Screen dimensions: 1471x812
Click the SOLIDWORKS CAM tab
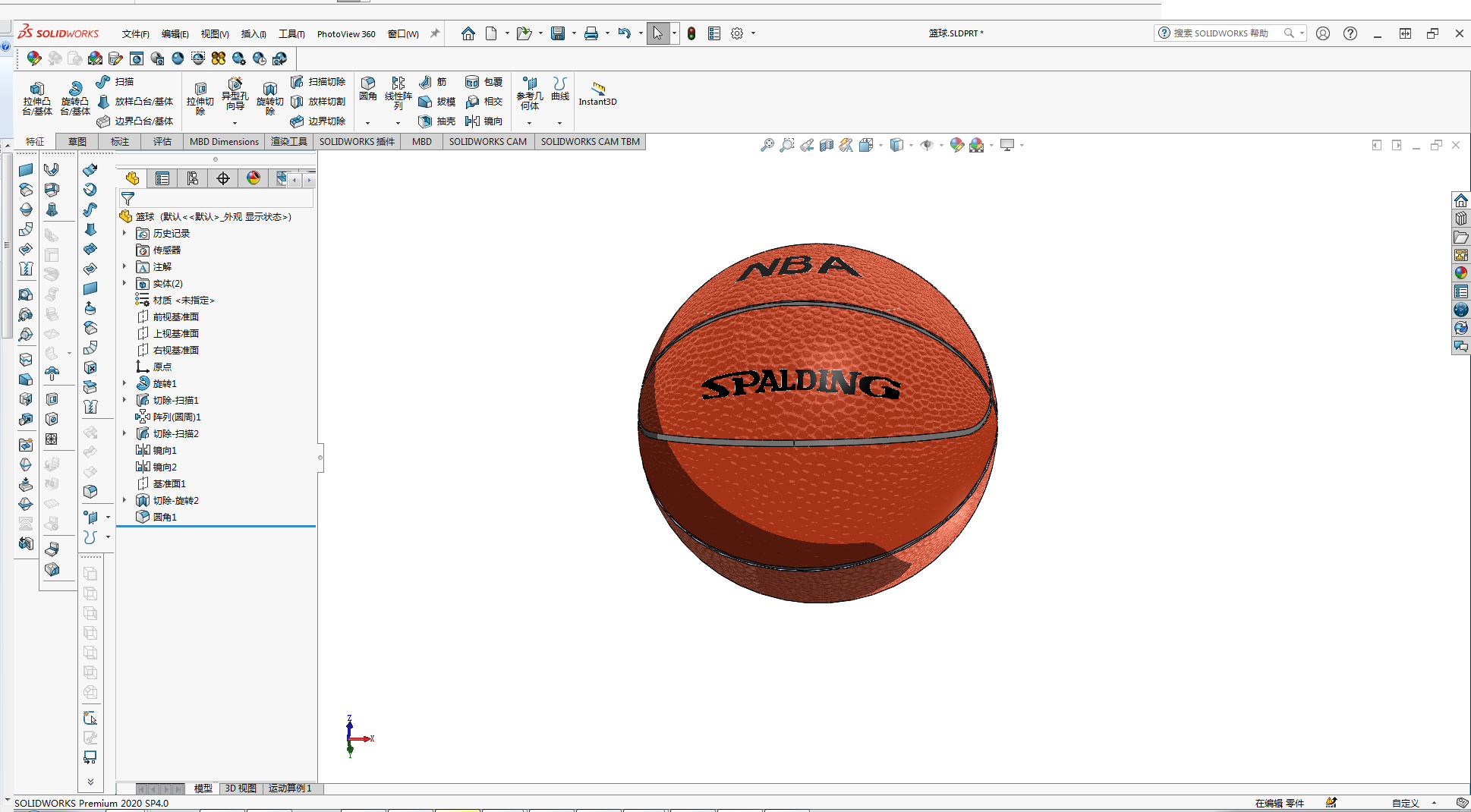487,141
